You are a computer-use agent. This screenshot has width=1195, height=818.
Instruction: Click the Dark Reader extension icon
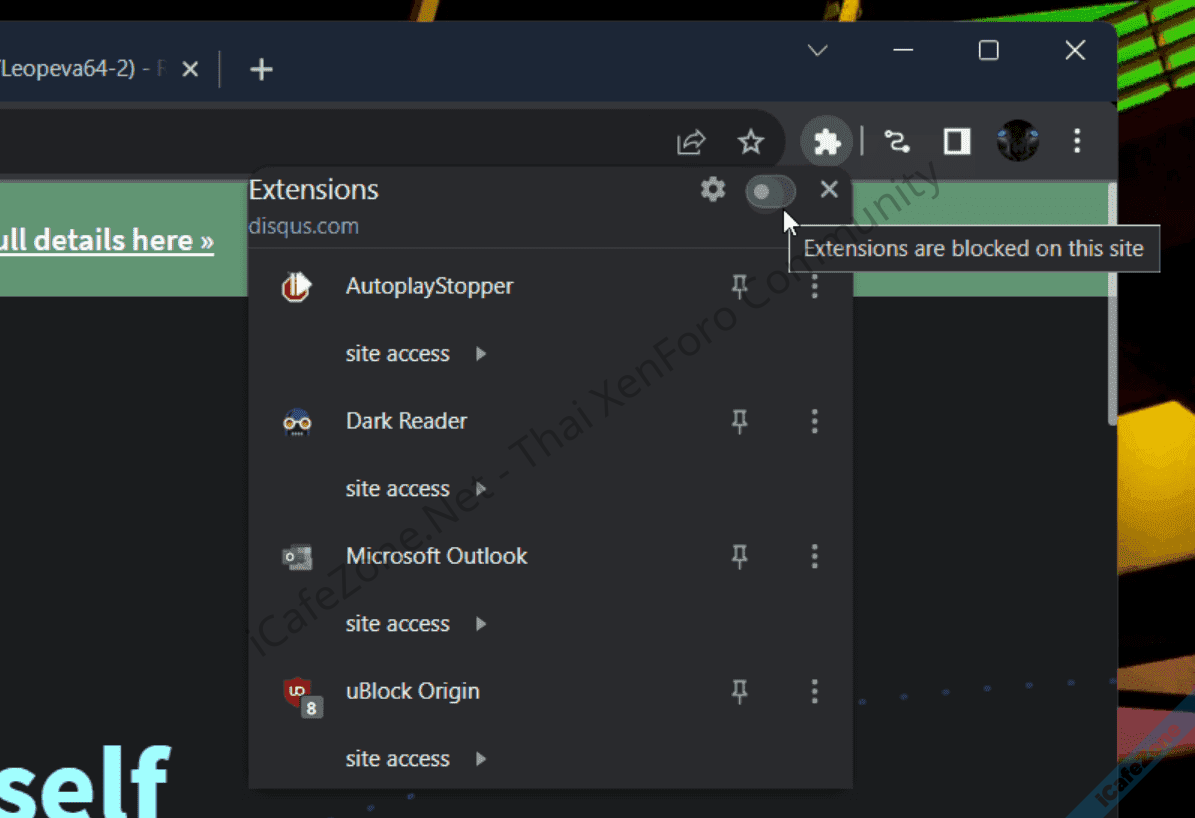pos(297,422)
